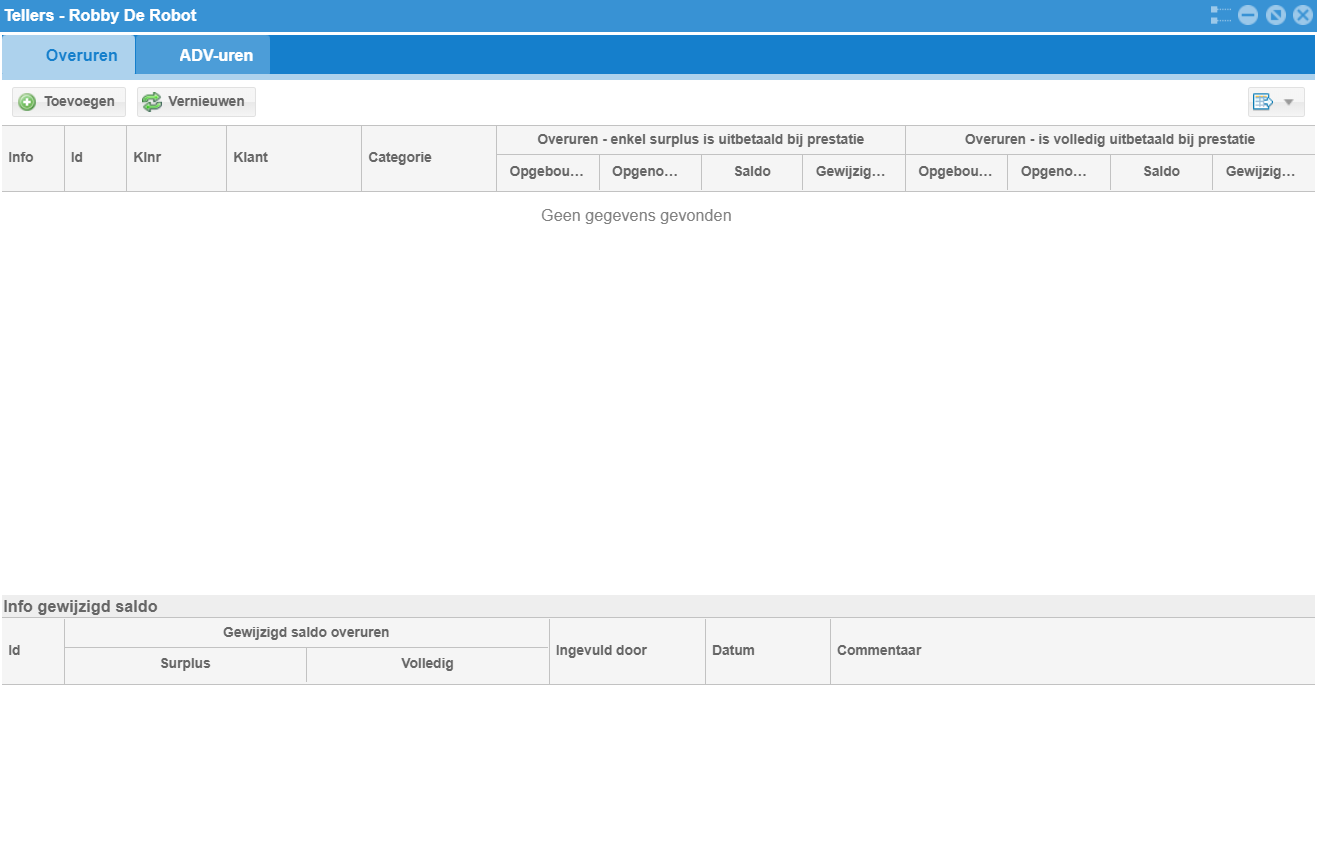The image size is (1317, 849).
Task: Minimize the Tellers window
Action: coord(1248,15)
